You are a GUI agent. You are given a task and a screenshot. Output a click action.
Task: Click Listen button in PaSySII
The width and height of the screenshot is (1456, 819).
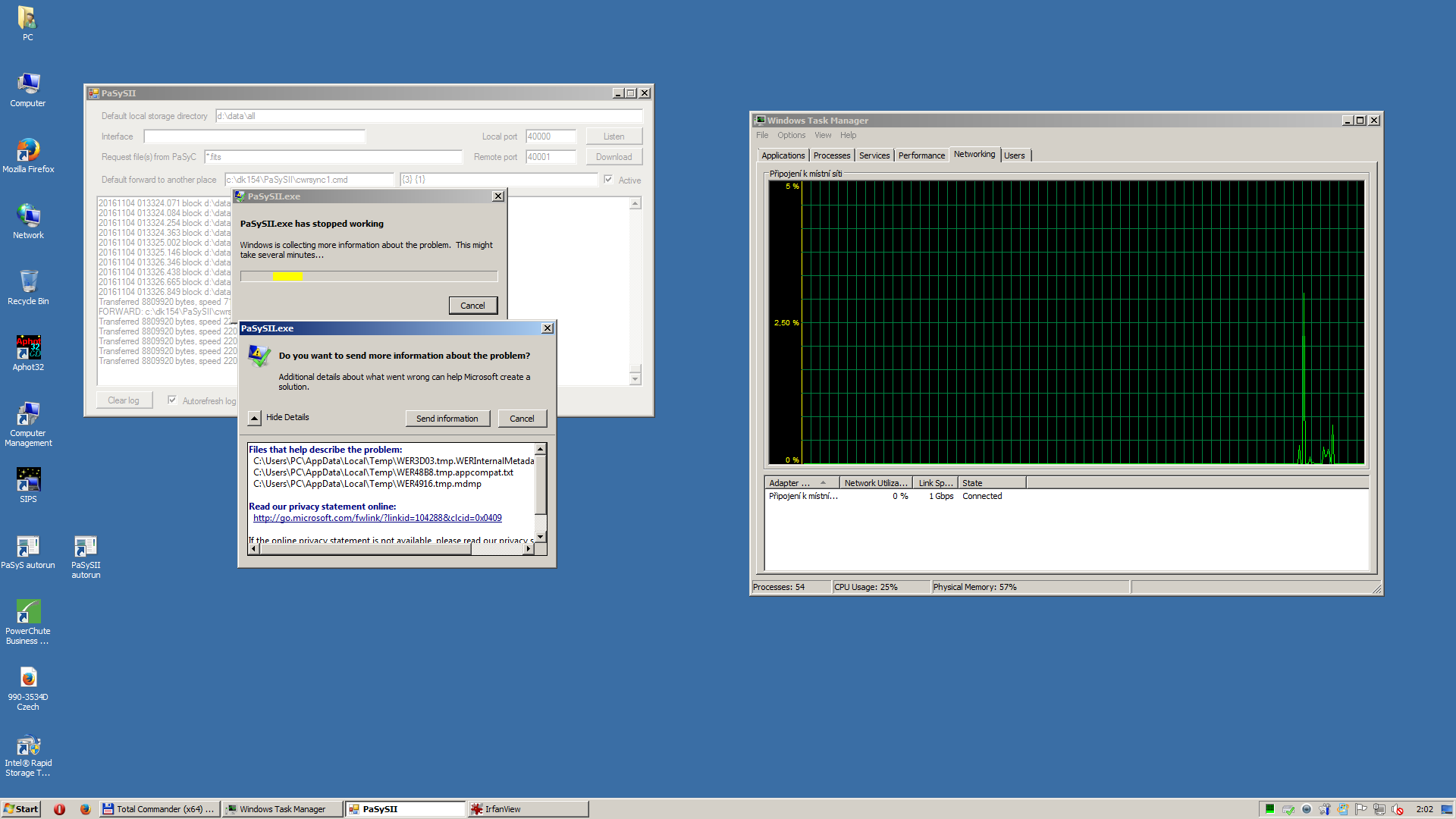pos(613,136)
